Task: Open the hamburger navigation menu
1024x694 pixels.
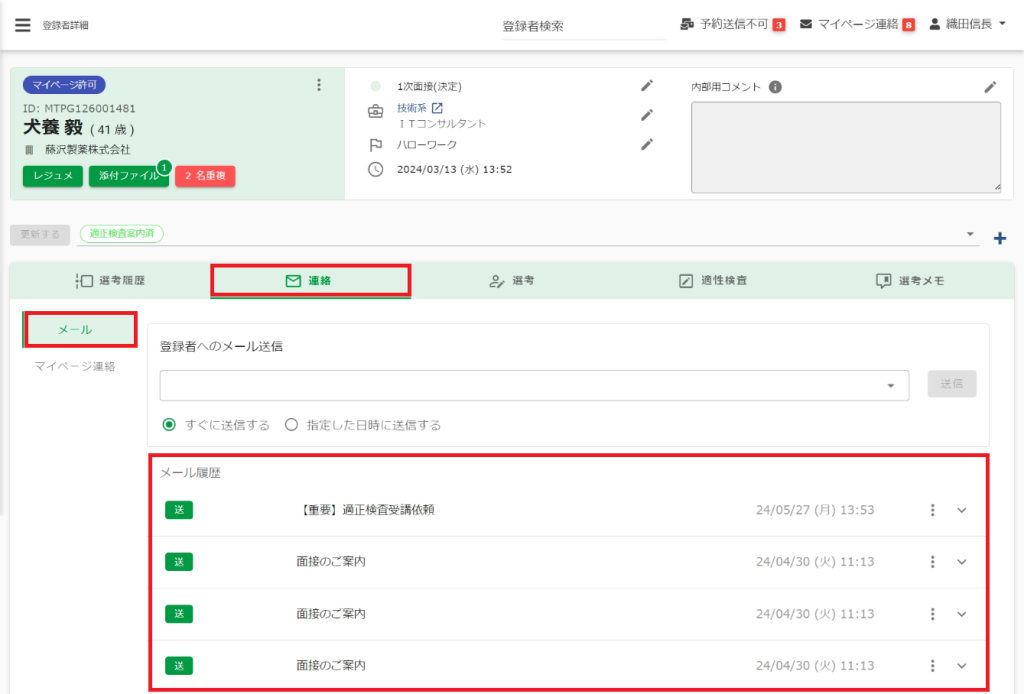Action: coord(22,25)
